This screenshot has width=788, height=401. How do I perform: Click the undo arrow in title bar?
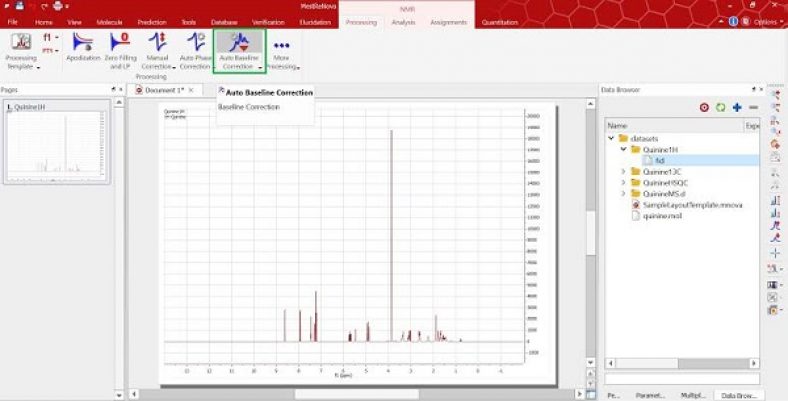[x=32, y=7]
